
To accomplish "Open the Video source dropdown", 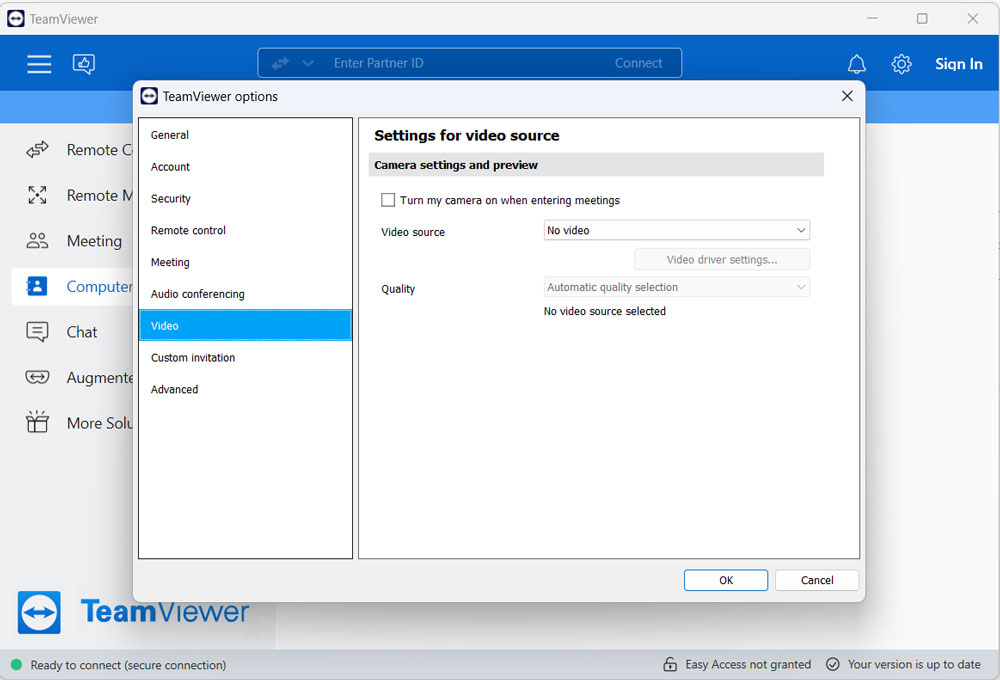I will tap(677, 230).
